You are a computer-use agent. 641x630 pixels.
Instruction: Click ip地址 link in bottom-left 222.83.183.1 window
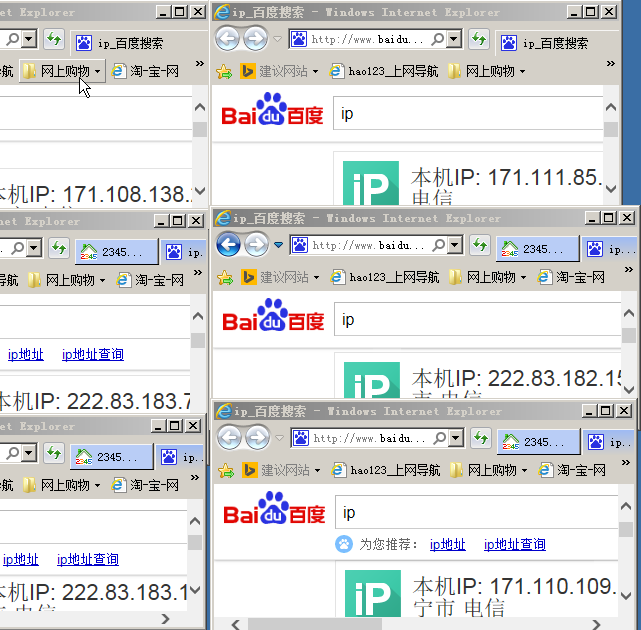21,559
